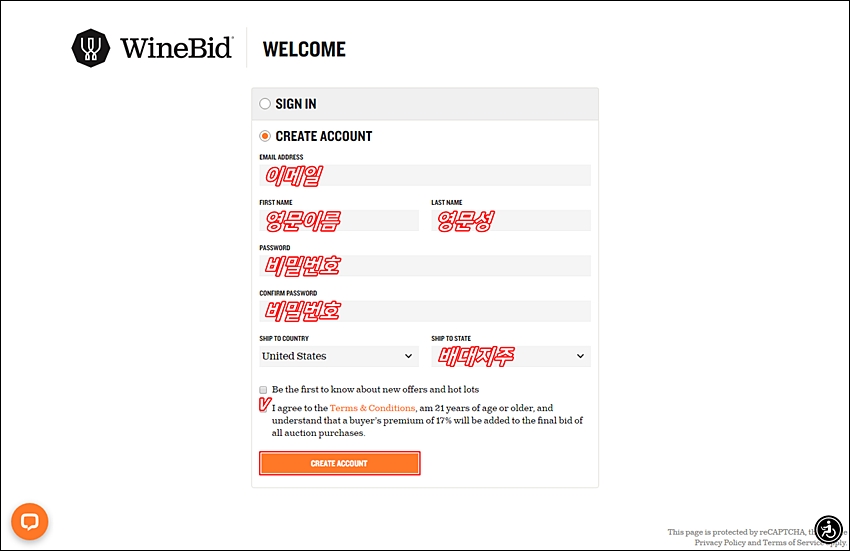The height and width of the screenshot is (551, 850).
Task: Open the Ship To Country dropdown
Action: 339,356
